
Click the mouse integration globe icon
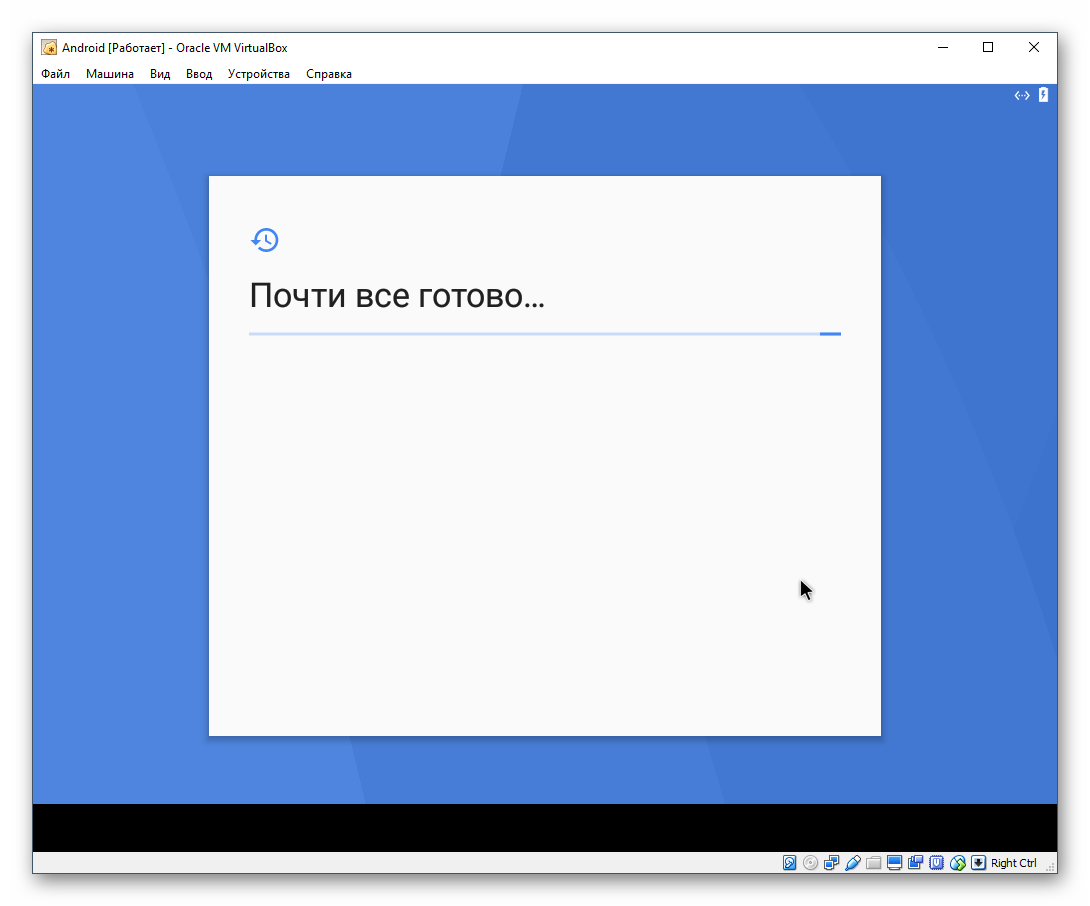(958, 863)
